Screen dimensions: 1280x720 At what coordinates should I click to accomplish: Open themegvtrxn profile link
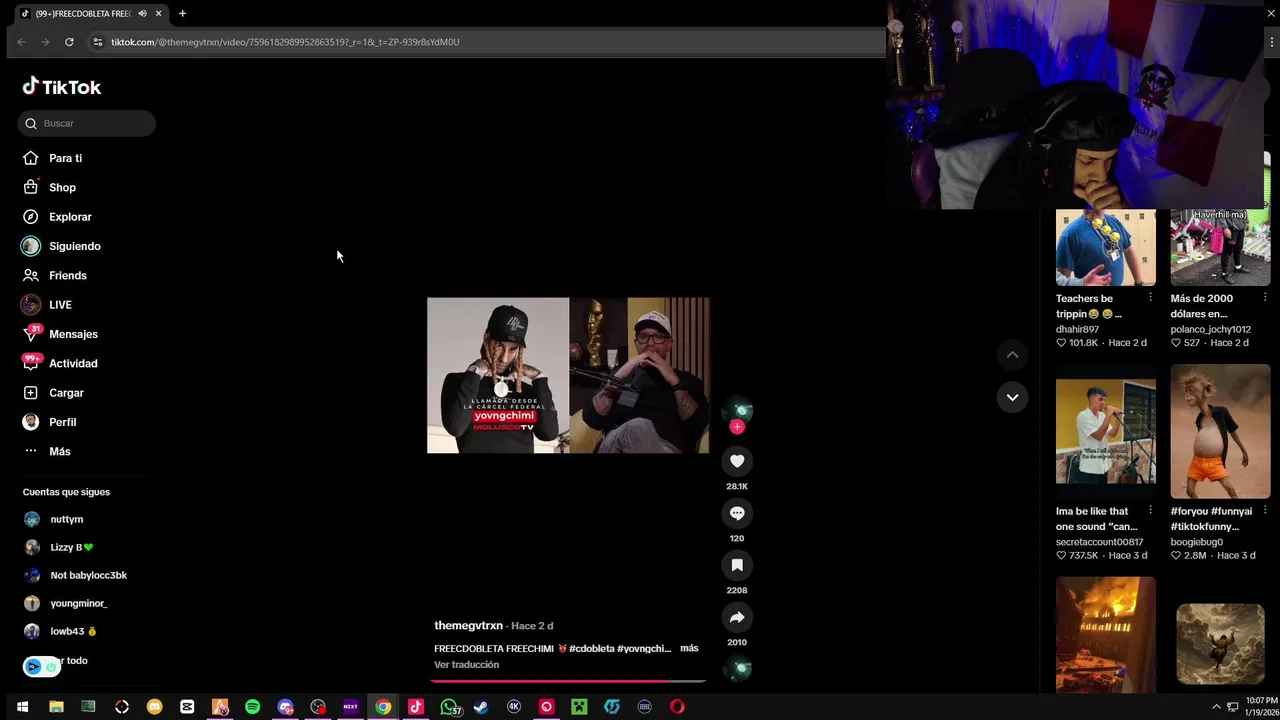coord(468,625)
